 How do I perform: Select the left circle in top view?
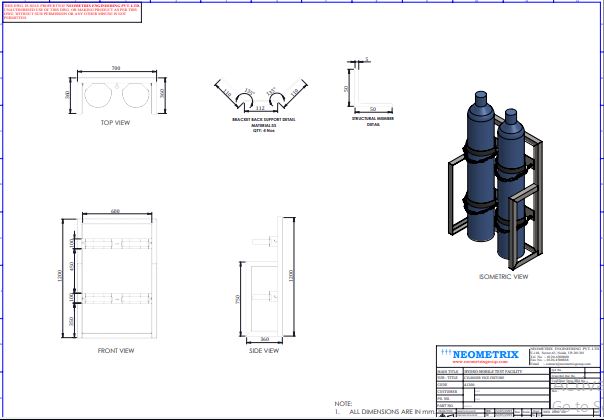[x=99, y=97]
